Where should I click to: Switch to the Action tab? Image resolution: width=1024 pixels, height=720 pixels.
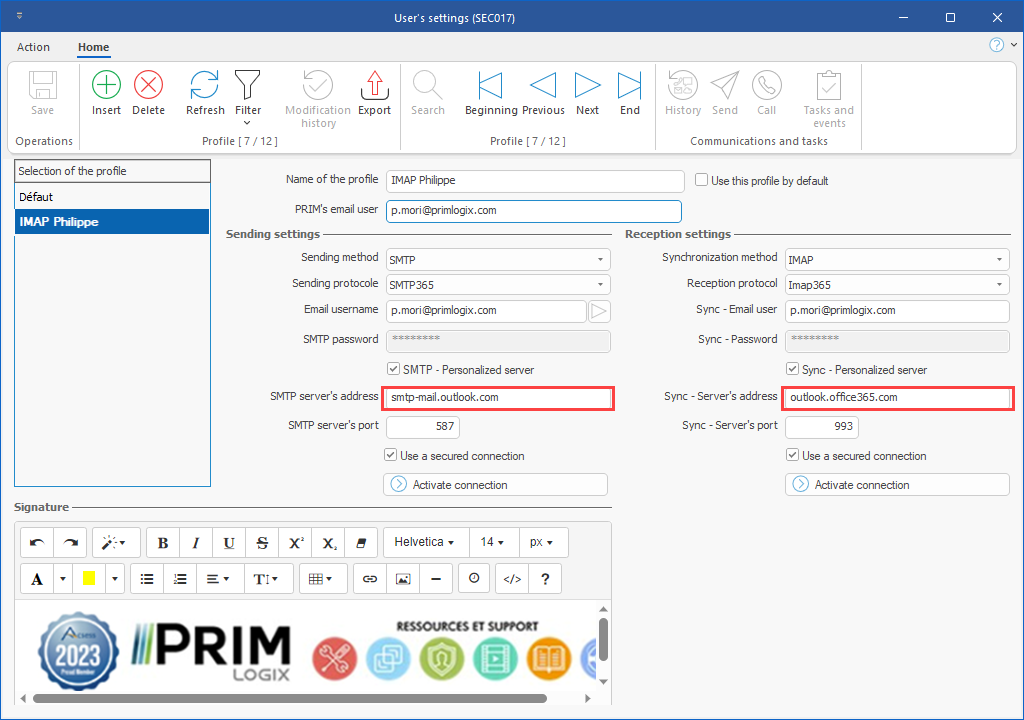pyautogui.click(x=33, y=47)
